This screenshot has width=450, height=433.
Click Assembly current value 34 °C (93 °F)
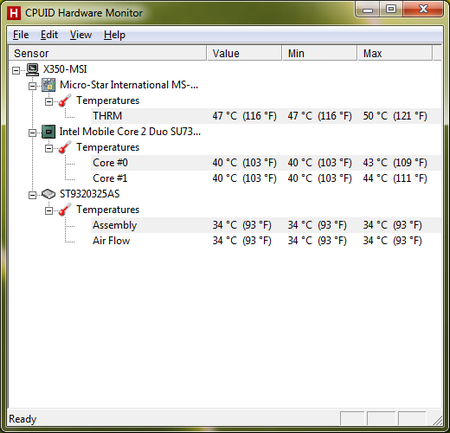coord(242,225)
